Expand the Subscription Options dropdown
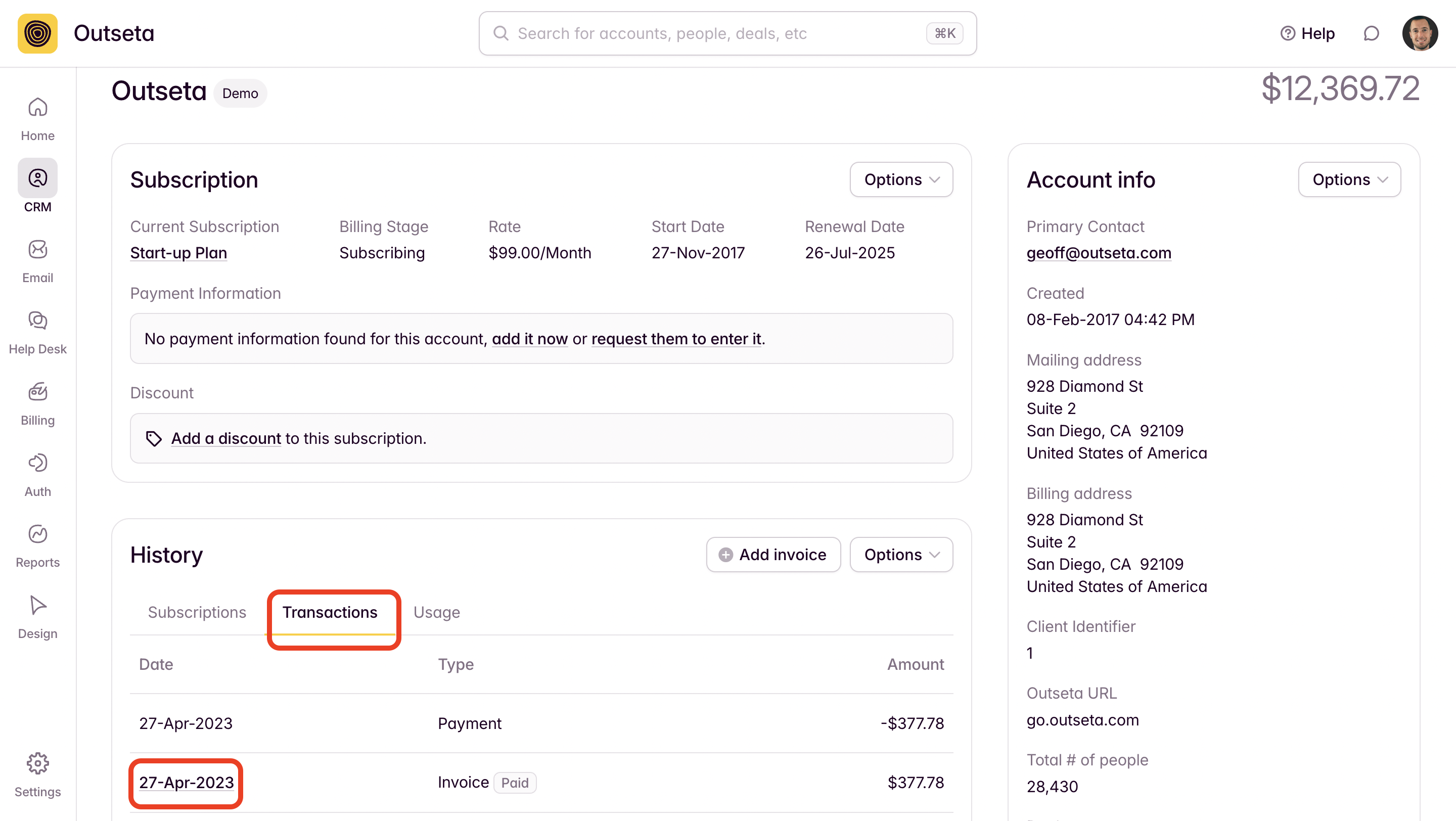 [x=901, y=179]
